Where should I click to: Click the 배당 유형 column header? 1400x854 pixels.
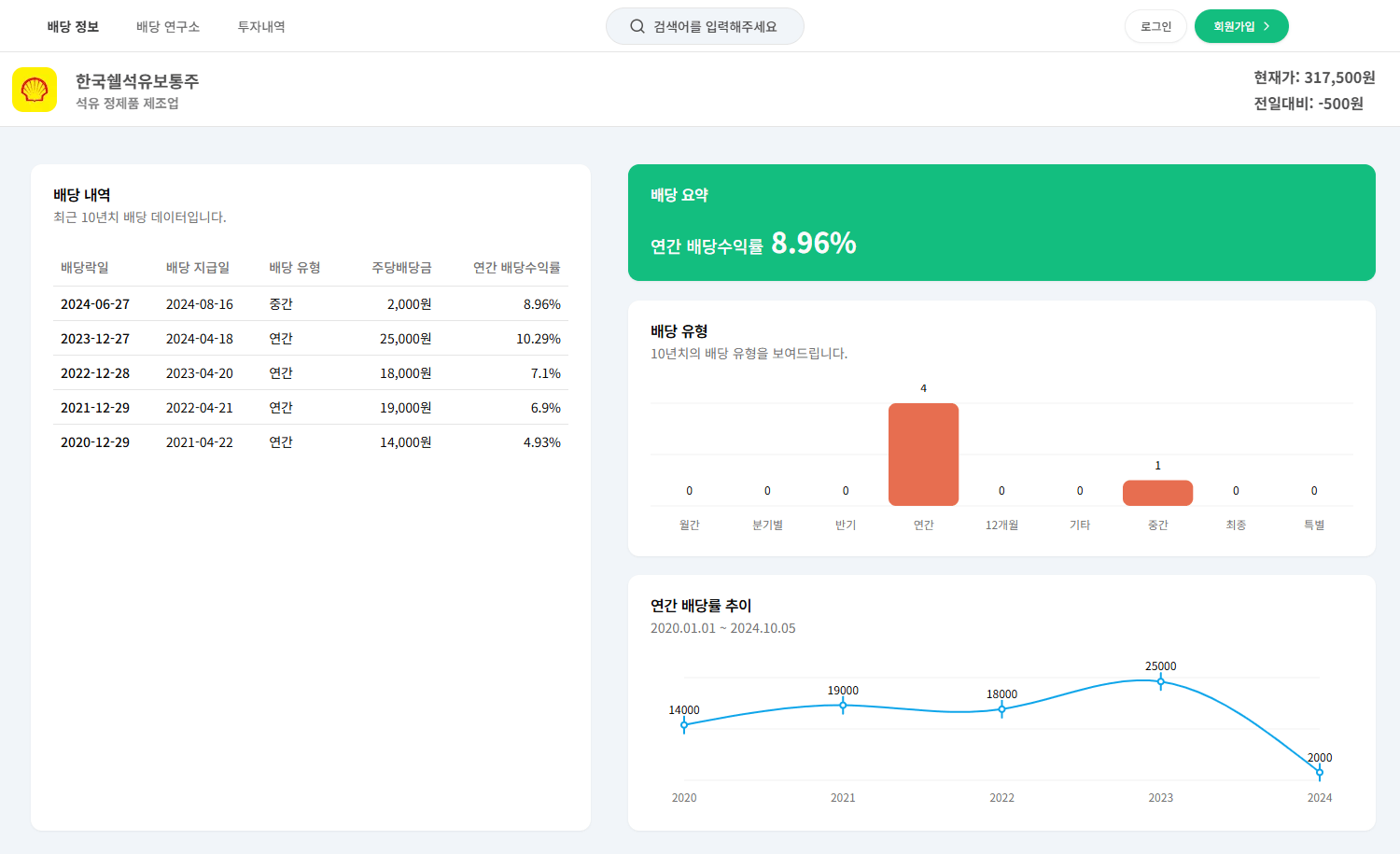tap(295, 268)
